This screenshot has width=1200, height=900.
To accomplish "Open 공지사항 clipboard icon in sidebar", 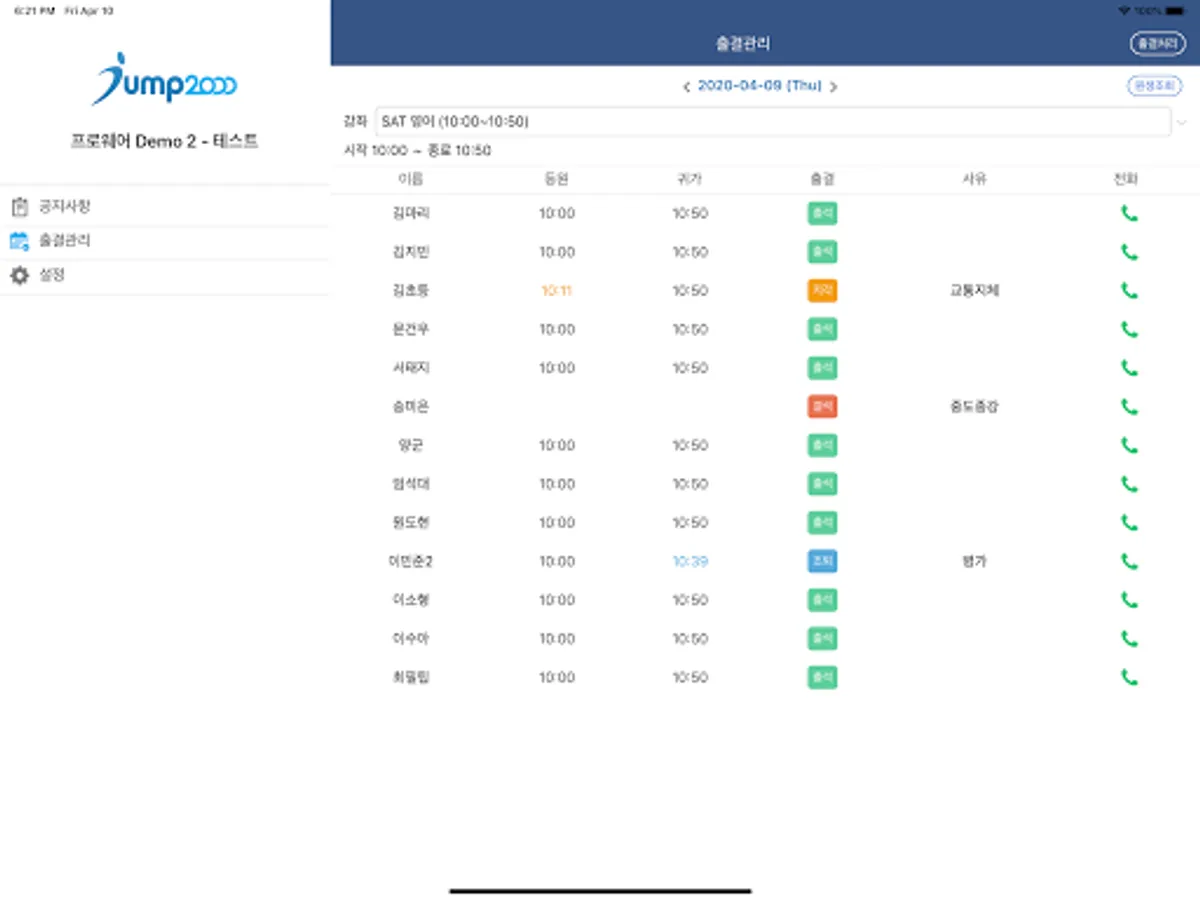I will point(19,207).
